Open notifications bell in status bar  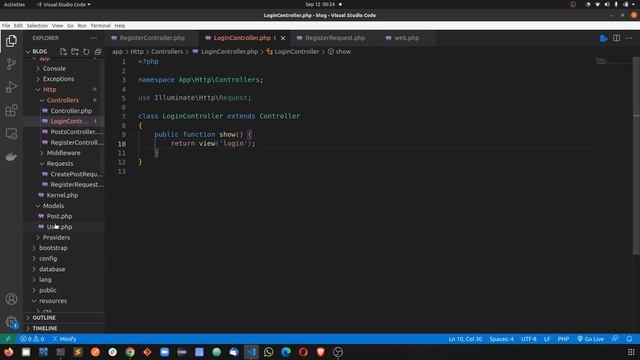pyautogui.click(x=629, y=339)
